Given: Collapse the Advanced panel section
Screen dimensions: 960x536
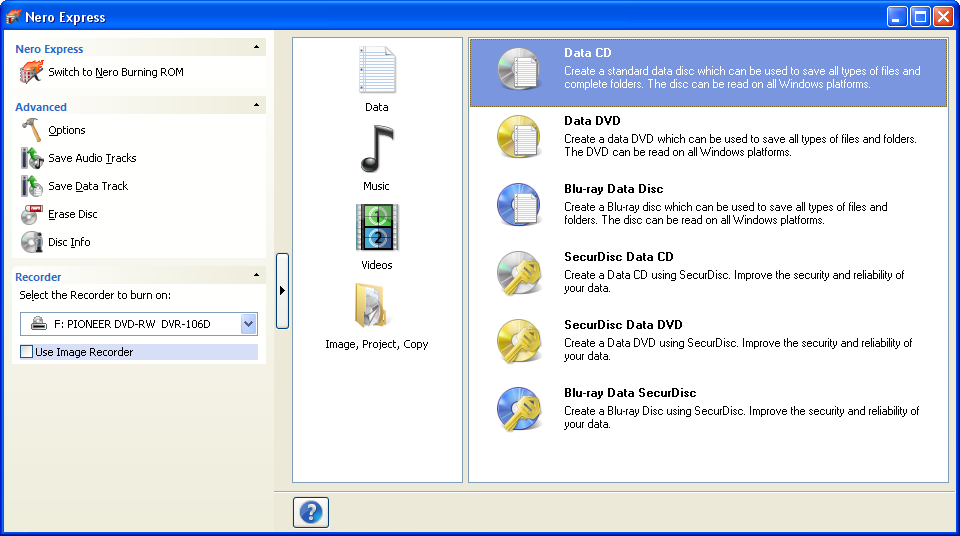Looking at the screenshot, I should pos(257,105).
